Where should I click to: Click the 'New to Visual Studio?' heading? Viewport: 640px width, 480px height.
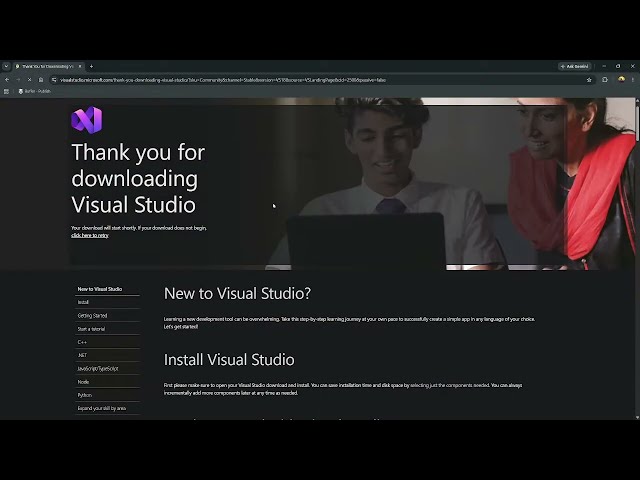click(x=237, y=293)
